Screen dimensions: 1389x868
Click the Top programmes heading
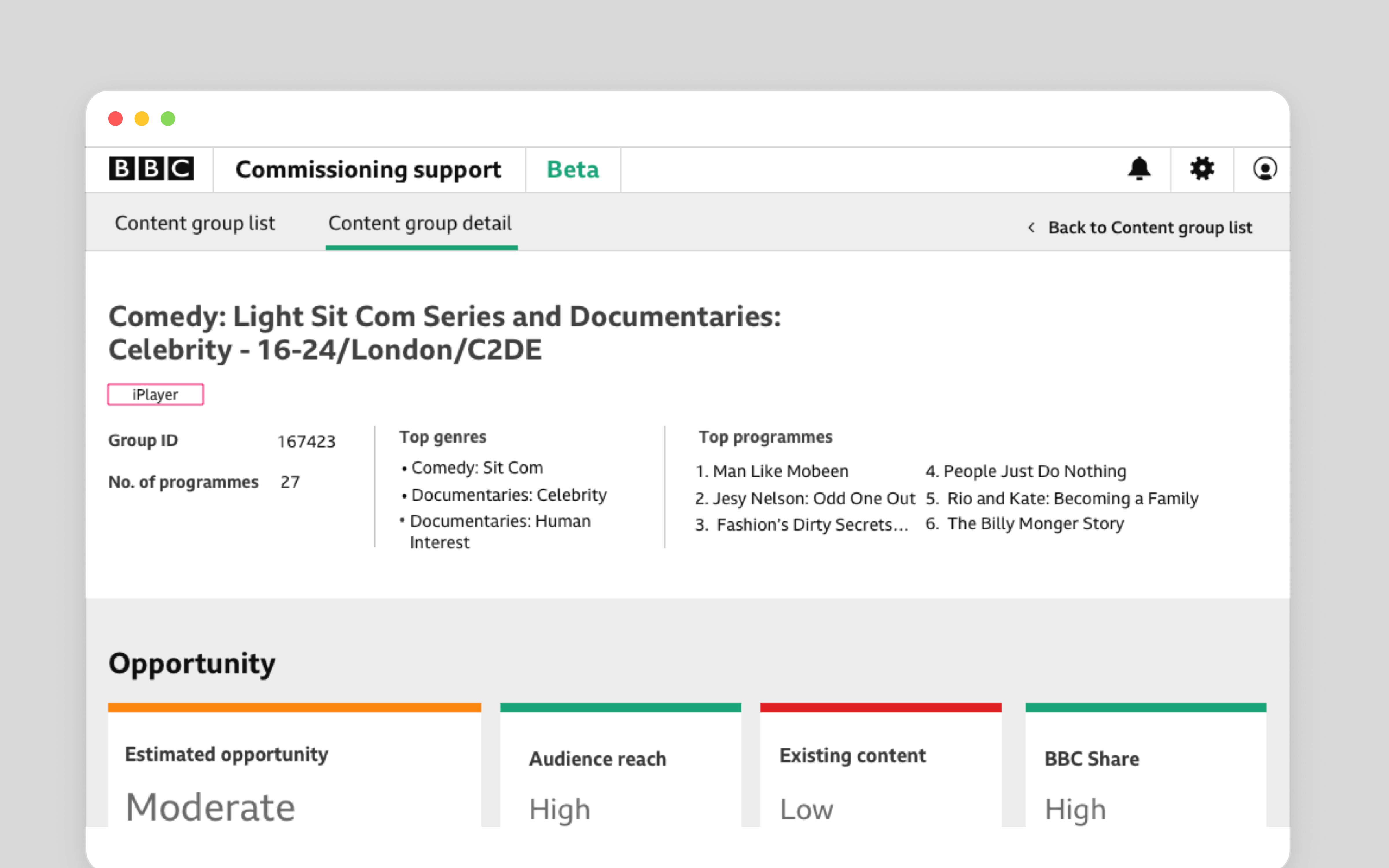765,437
